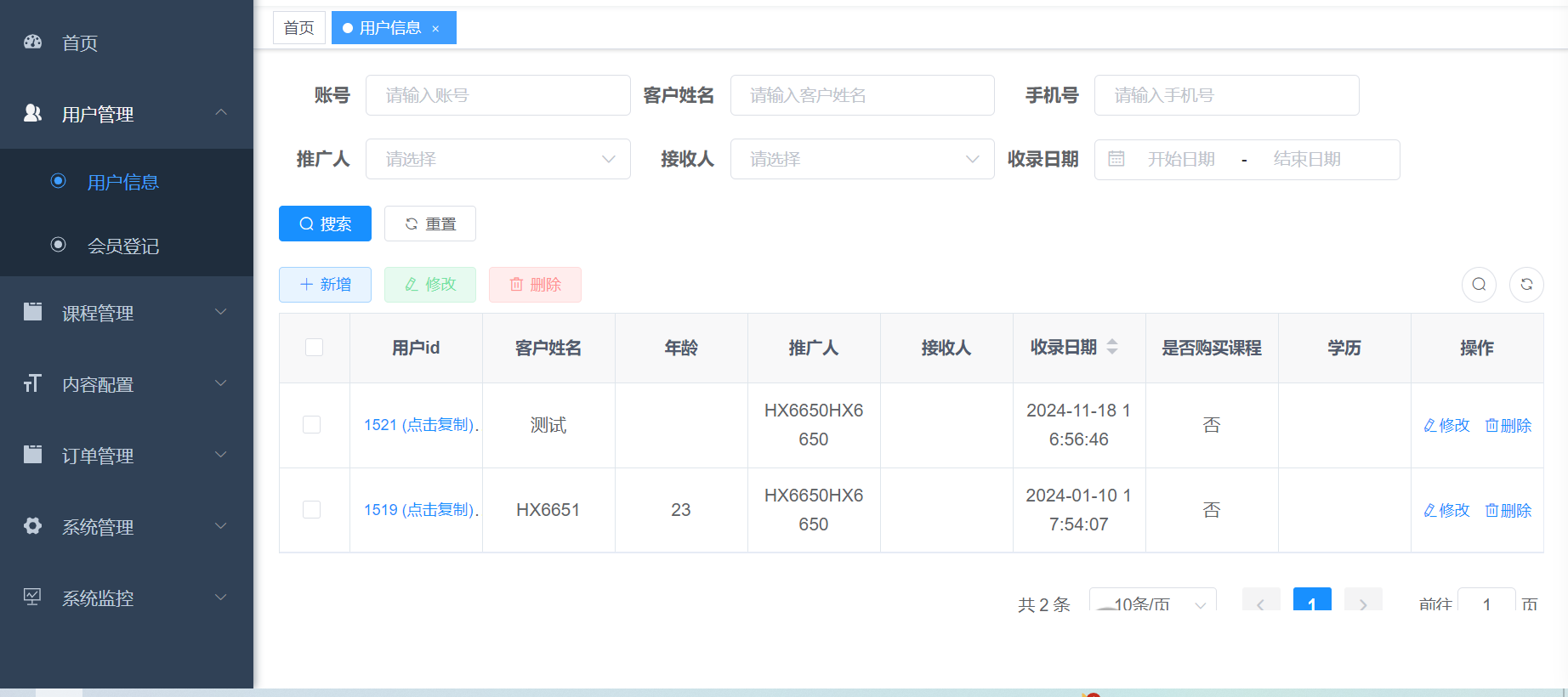Close the 用户信息 tab with x icon
This screenshot has height=697, width=1568.
[435, 29]
